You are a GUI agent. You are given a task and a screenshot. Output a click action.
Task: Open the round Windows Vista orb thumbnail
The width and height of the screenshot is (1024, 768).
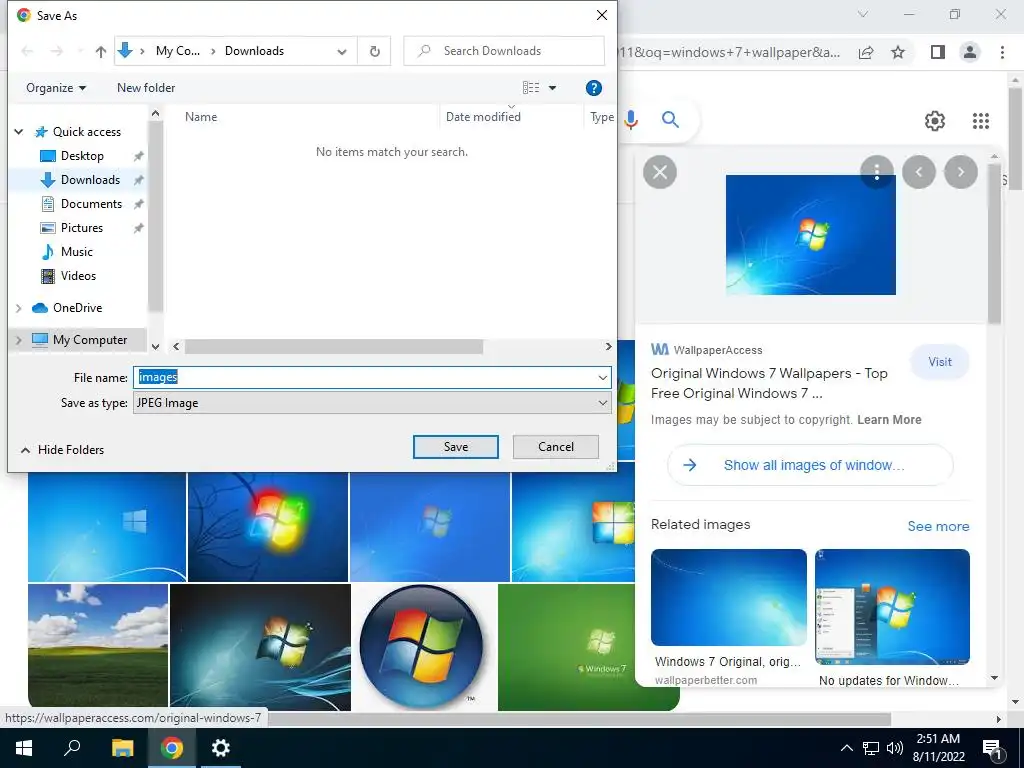pyautogui.click(x=422, y=647)
